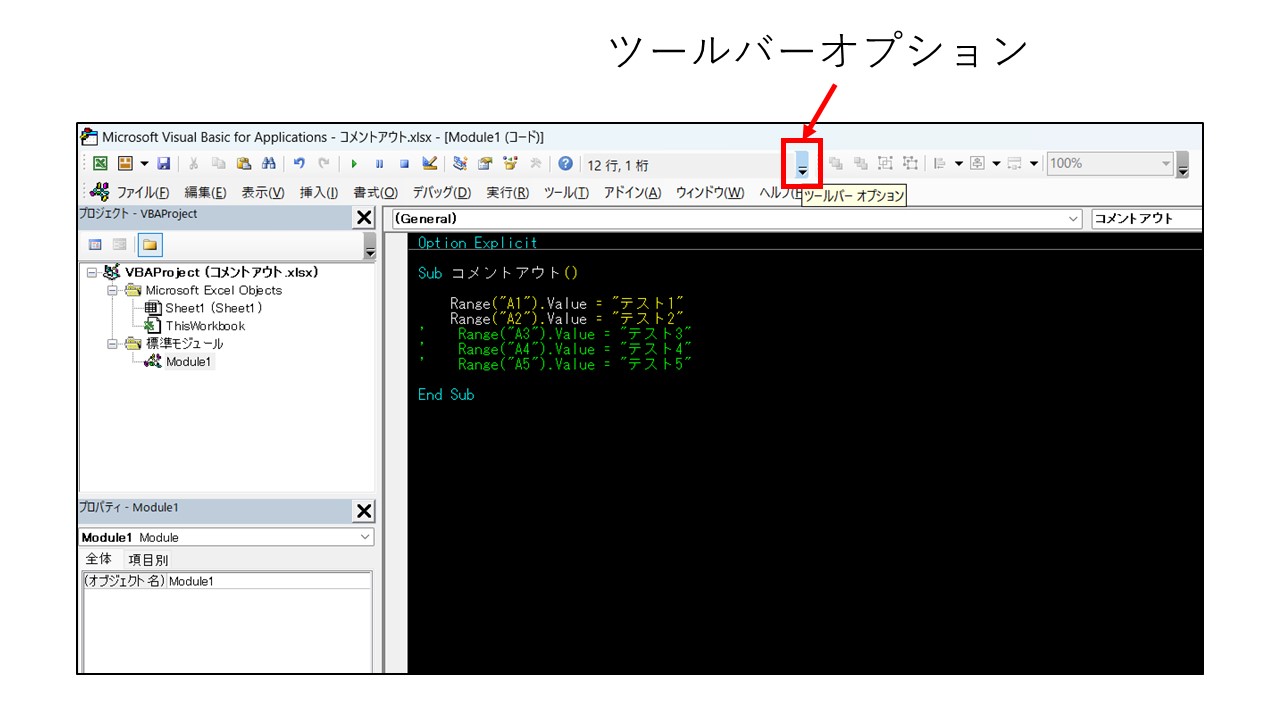Click the Ungroup objects icon
The width and height of the screenshot is (1280, 720).
pyautogui.click(x=910, y=163)
